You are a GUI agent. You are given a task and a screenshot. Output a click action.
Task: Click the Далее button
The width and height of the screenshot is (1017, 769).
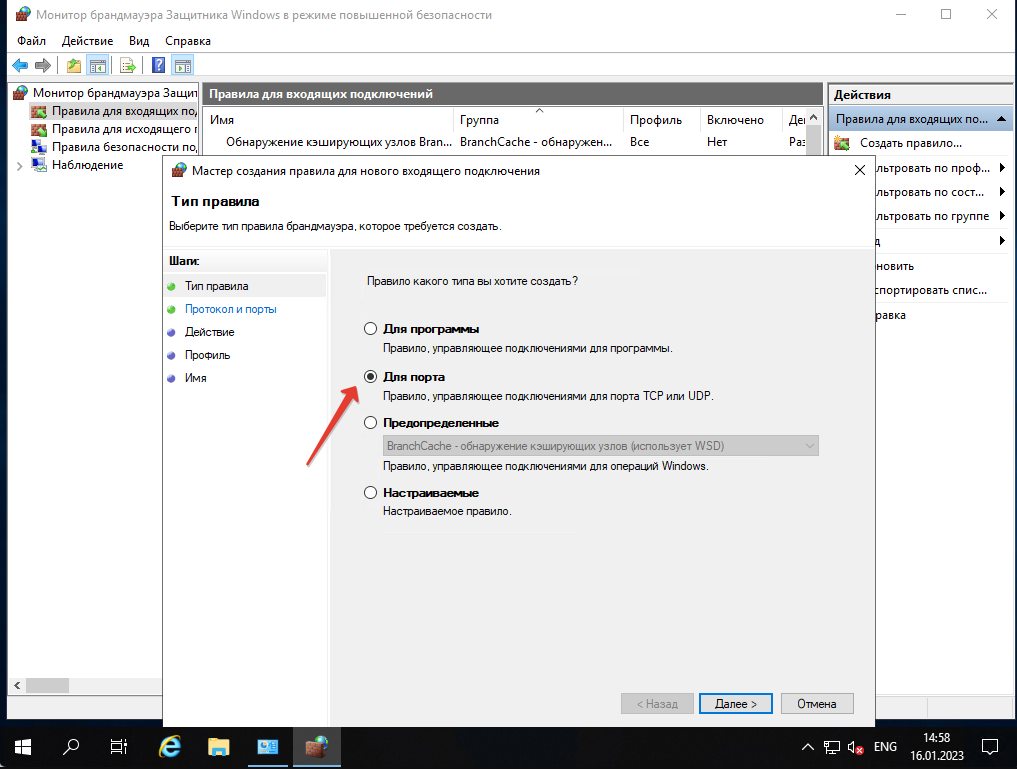coord(736,704)
